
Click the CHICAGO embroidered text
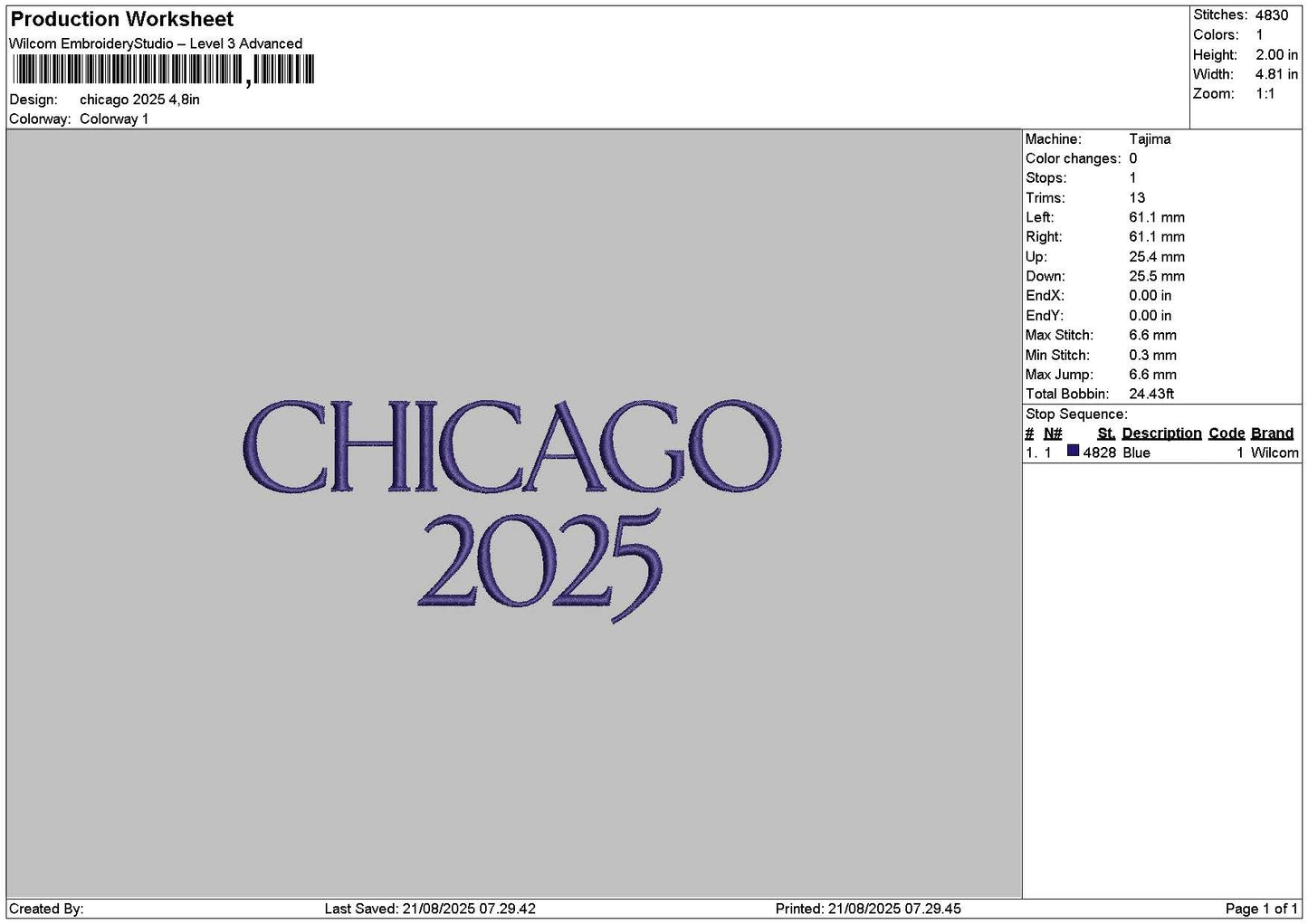(x=512, y=446)
